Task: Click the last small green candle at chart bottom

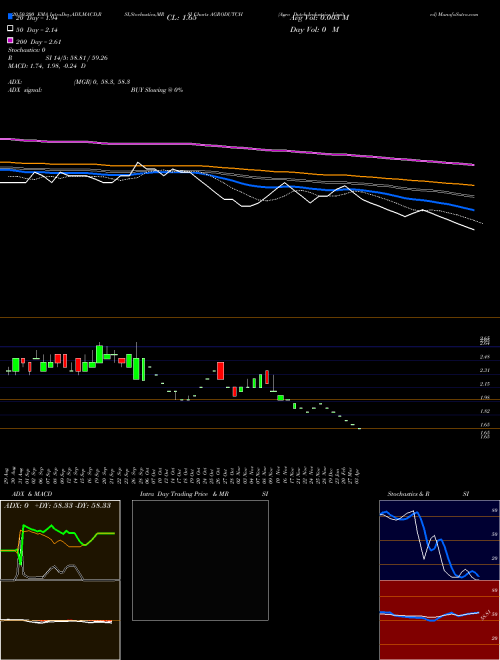Action: pos(359,428)
